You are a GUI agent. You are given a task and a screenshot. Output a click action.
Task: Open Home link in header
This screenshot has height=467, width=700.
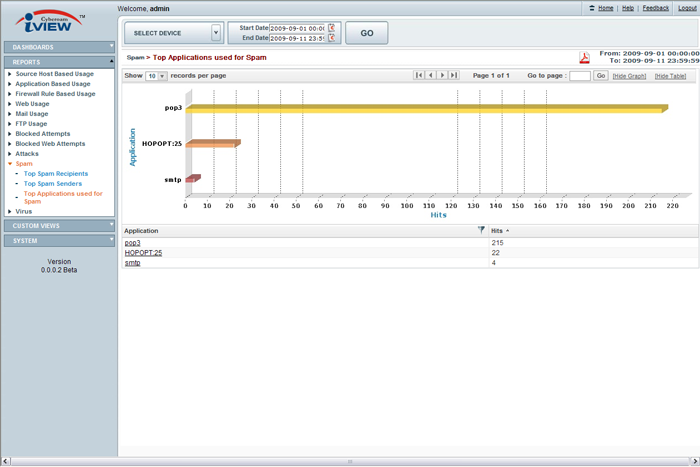coord(605,8)
